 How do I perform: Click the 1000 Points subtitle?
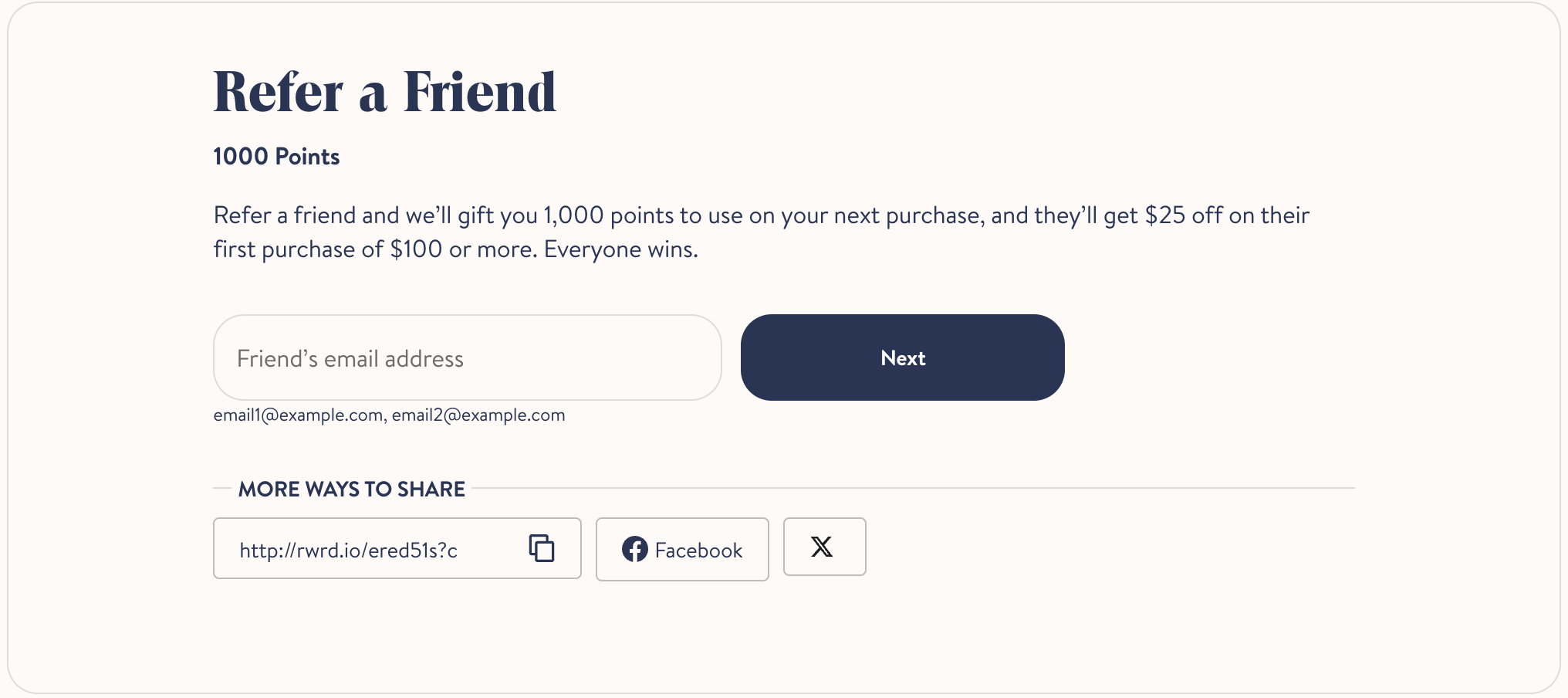pyautogui.click(x=276, y=157)
